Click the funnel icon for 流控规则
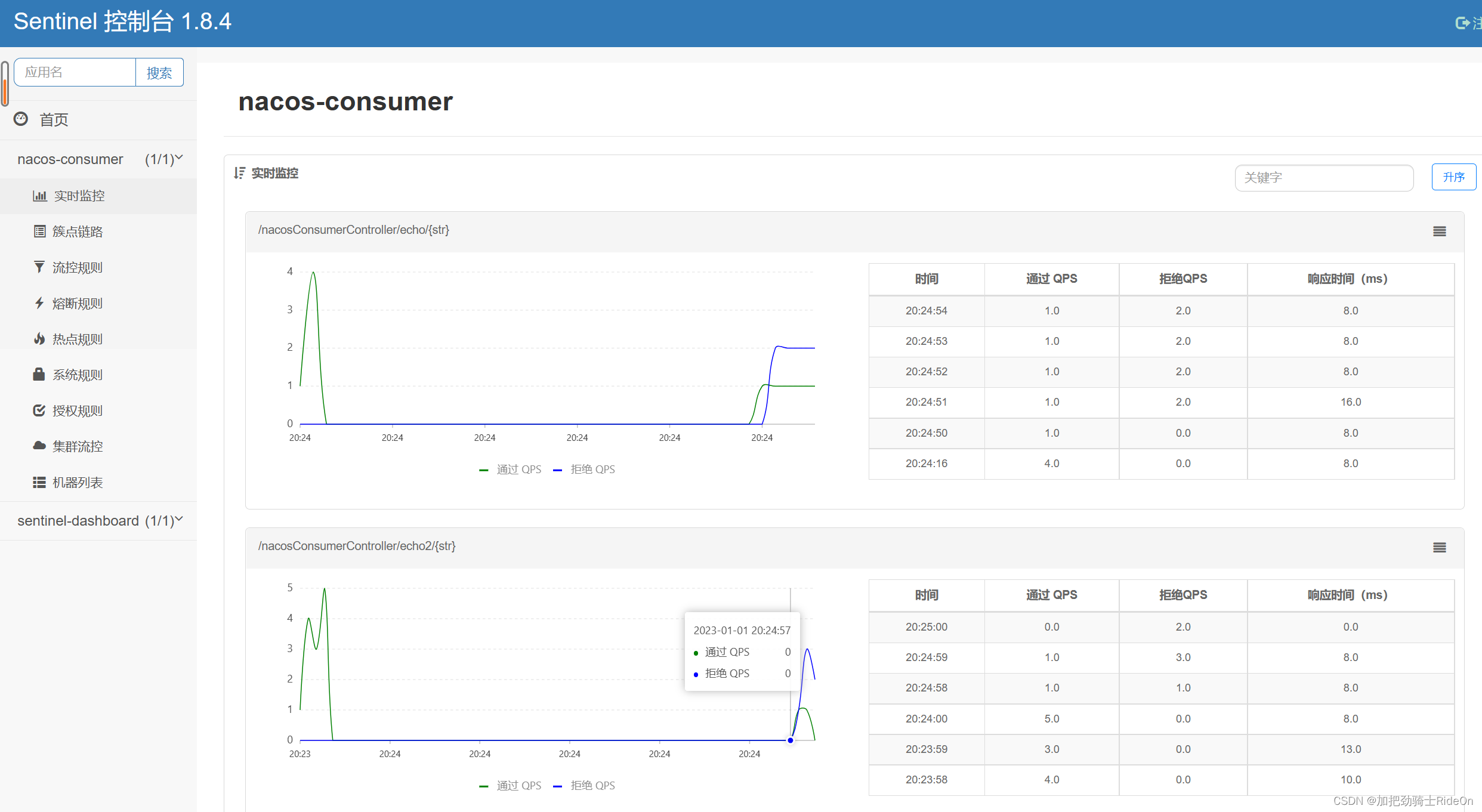Viewport: 1482px width, 812px height. click(39, 267)
